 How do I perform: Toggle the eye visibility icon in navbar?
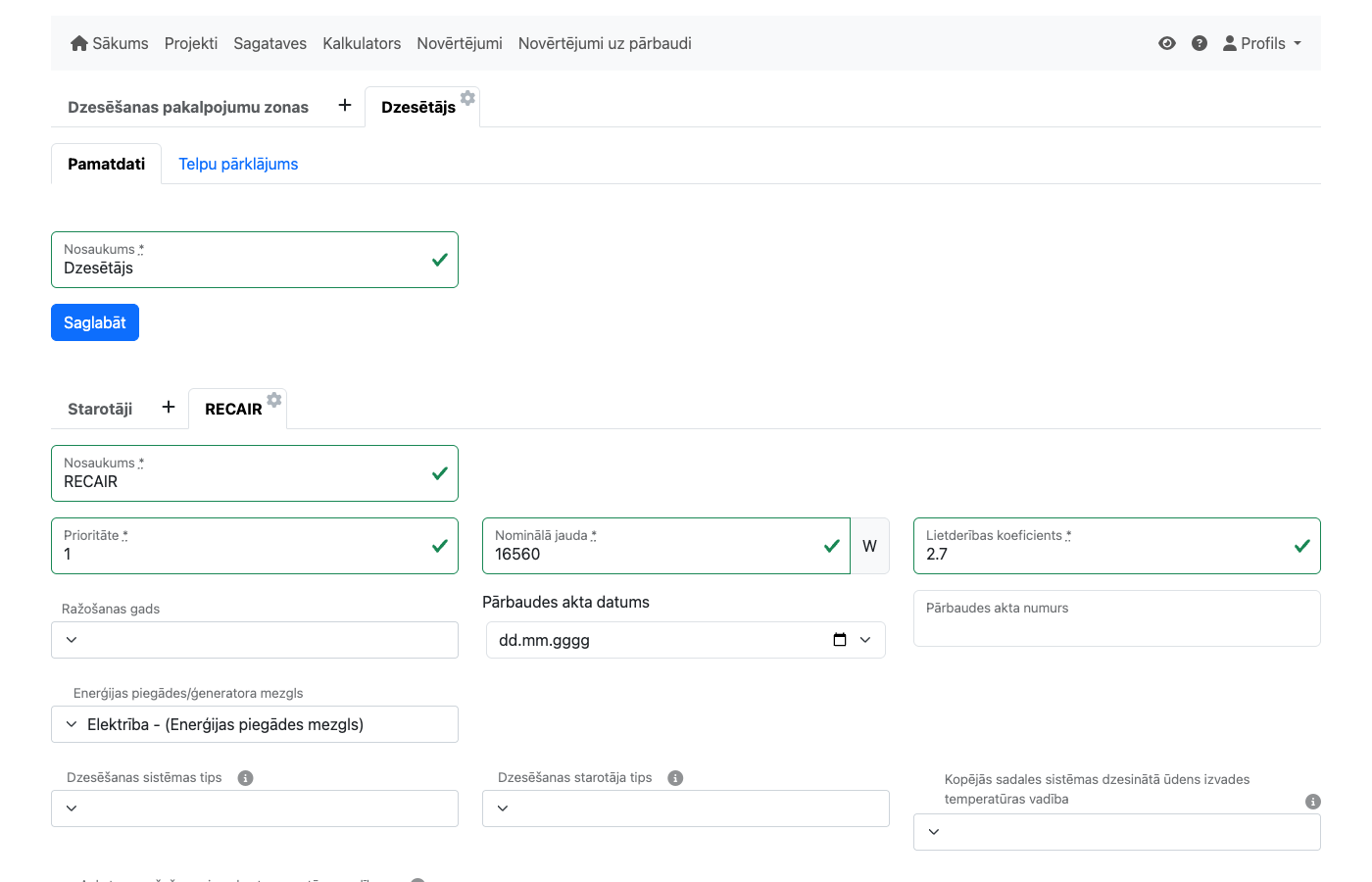coord(1166,43)
